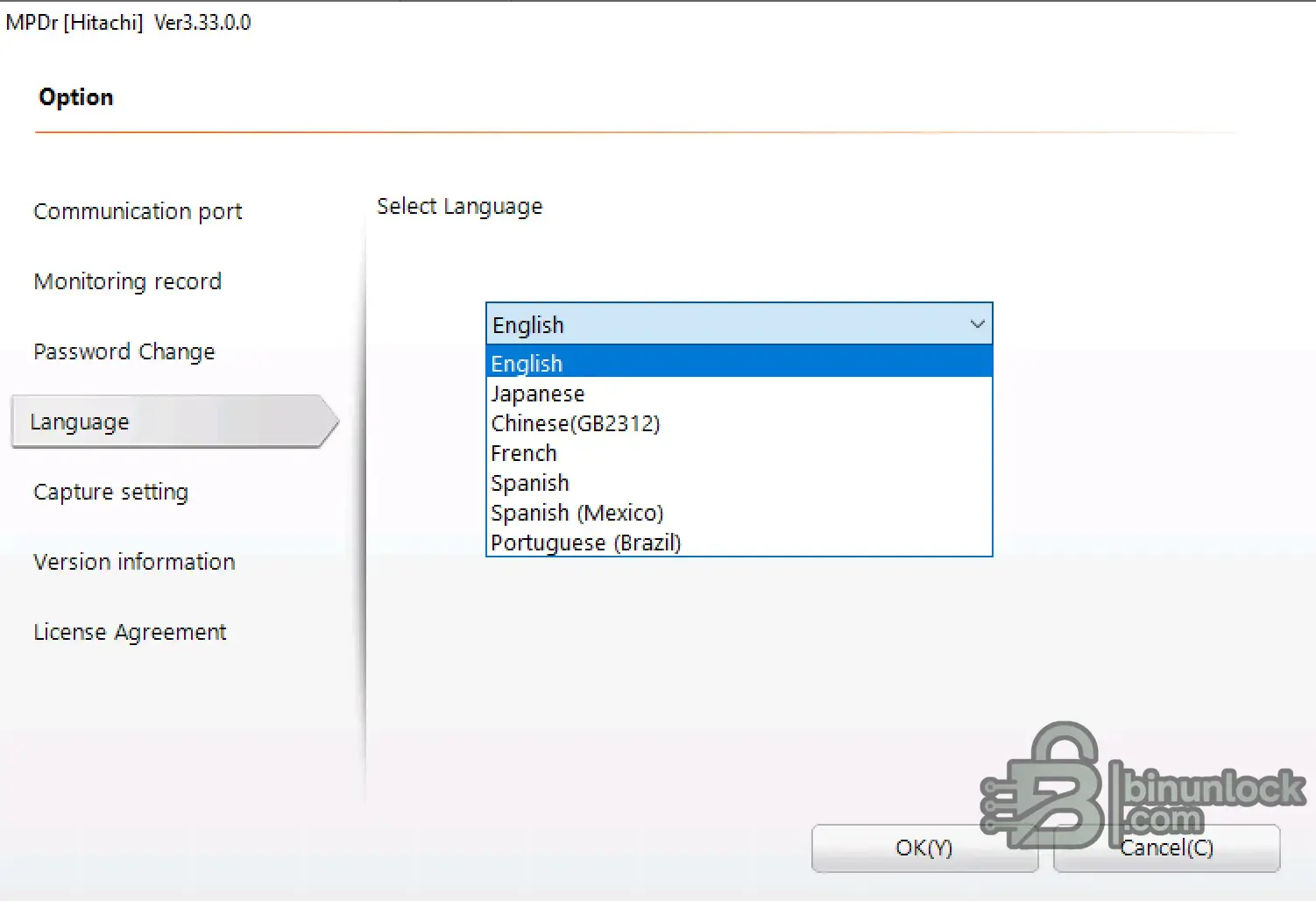Choose English from the language list
Image resolution: width=1316 pixels, height=901 pixels.
point(739,363)
